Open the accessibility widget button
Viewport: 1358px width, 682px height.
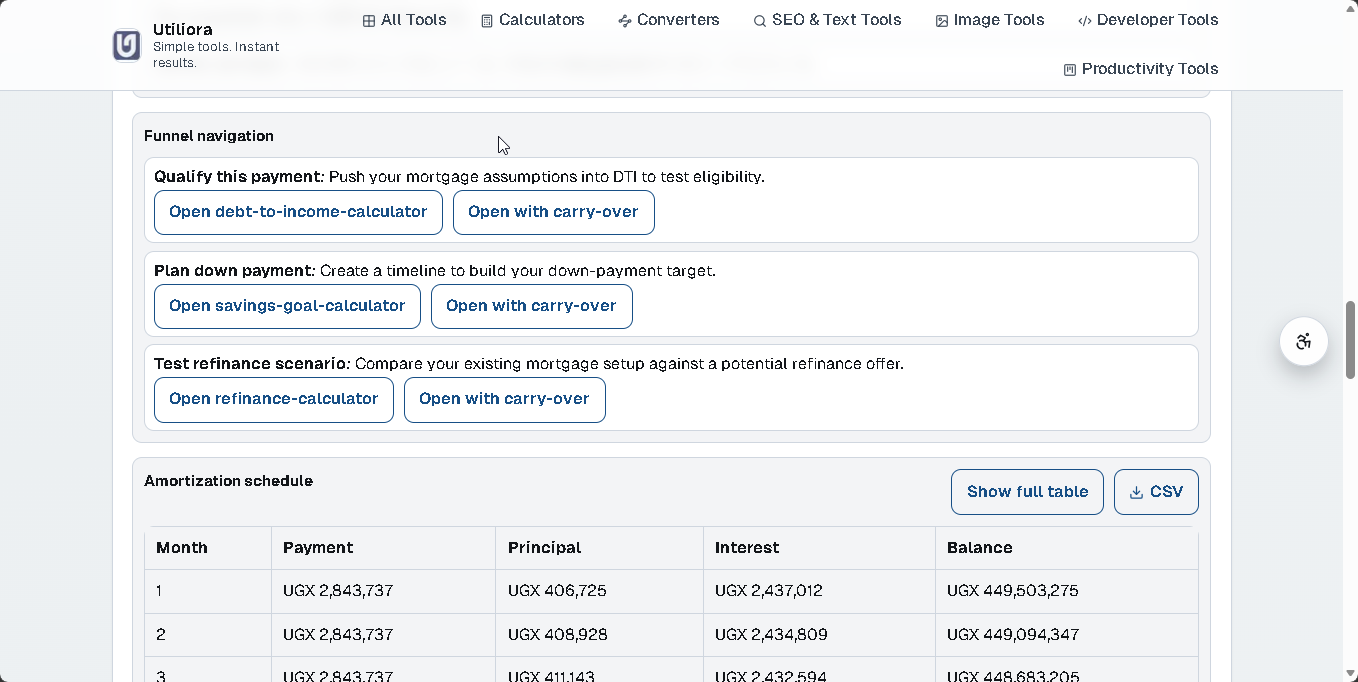[1303, 342]
